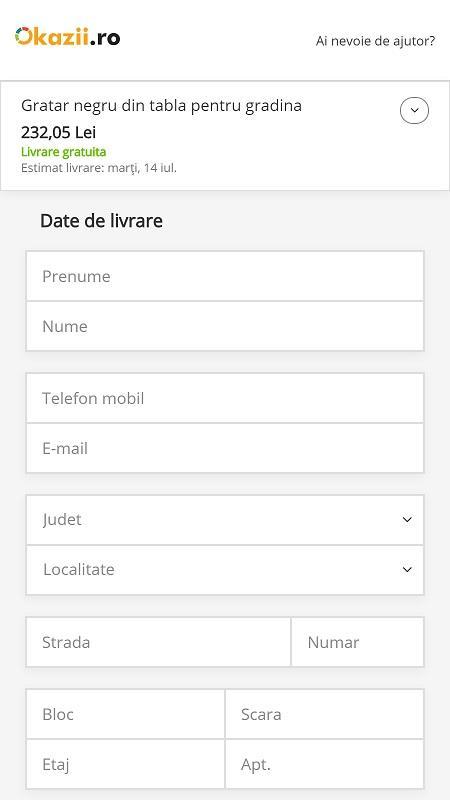Open the Localitate dropdown arrow
Image resolution: width=450 pixels, height=800 pixels.
[407, 569]
